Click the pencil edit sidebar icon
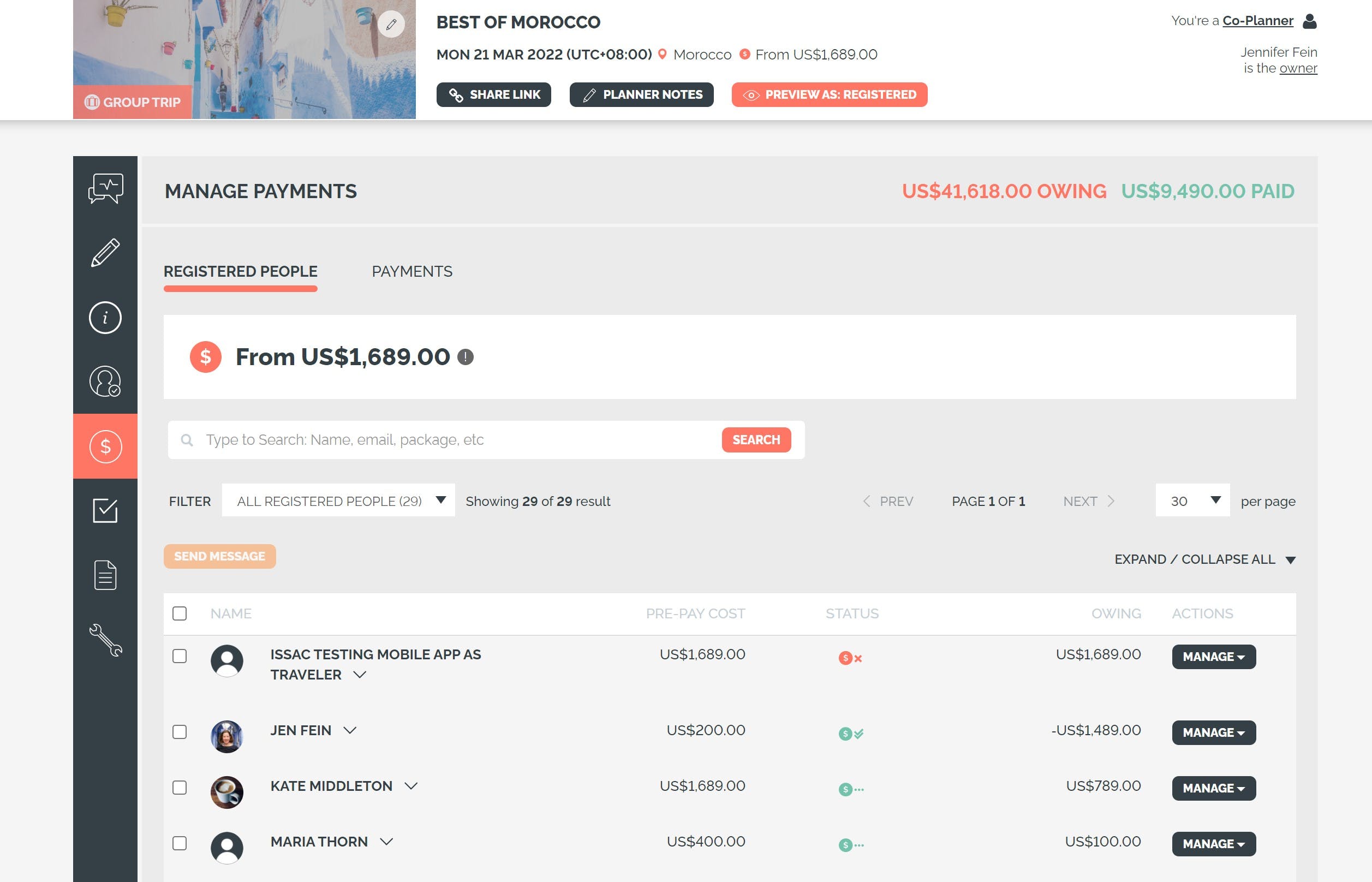The image size is (1372, 882). (x=105, y=253)
